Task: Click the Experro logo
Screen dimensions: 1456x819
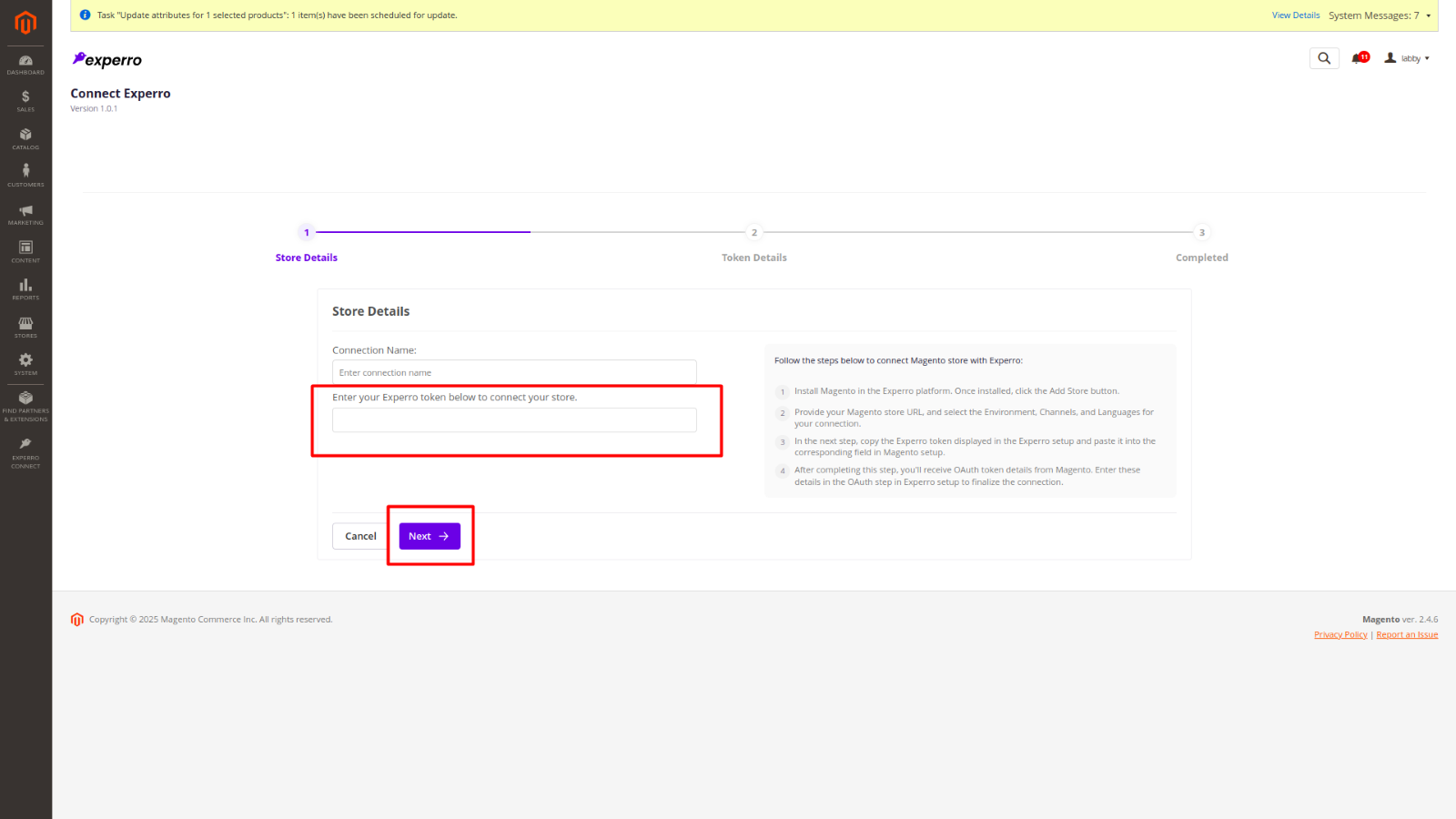Action: tap(107, 60)
